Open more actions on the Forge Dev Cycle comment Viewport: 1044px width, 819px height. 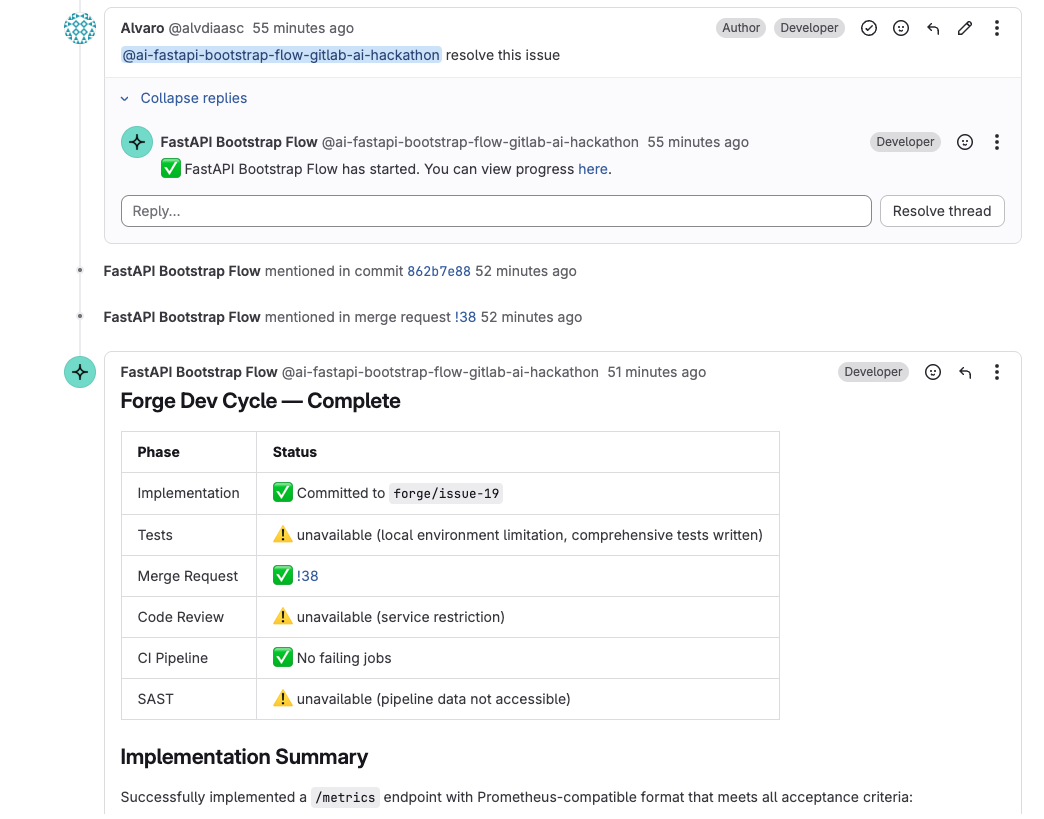(x=997, y=372)
